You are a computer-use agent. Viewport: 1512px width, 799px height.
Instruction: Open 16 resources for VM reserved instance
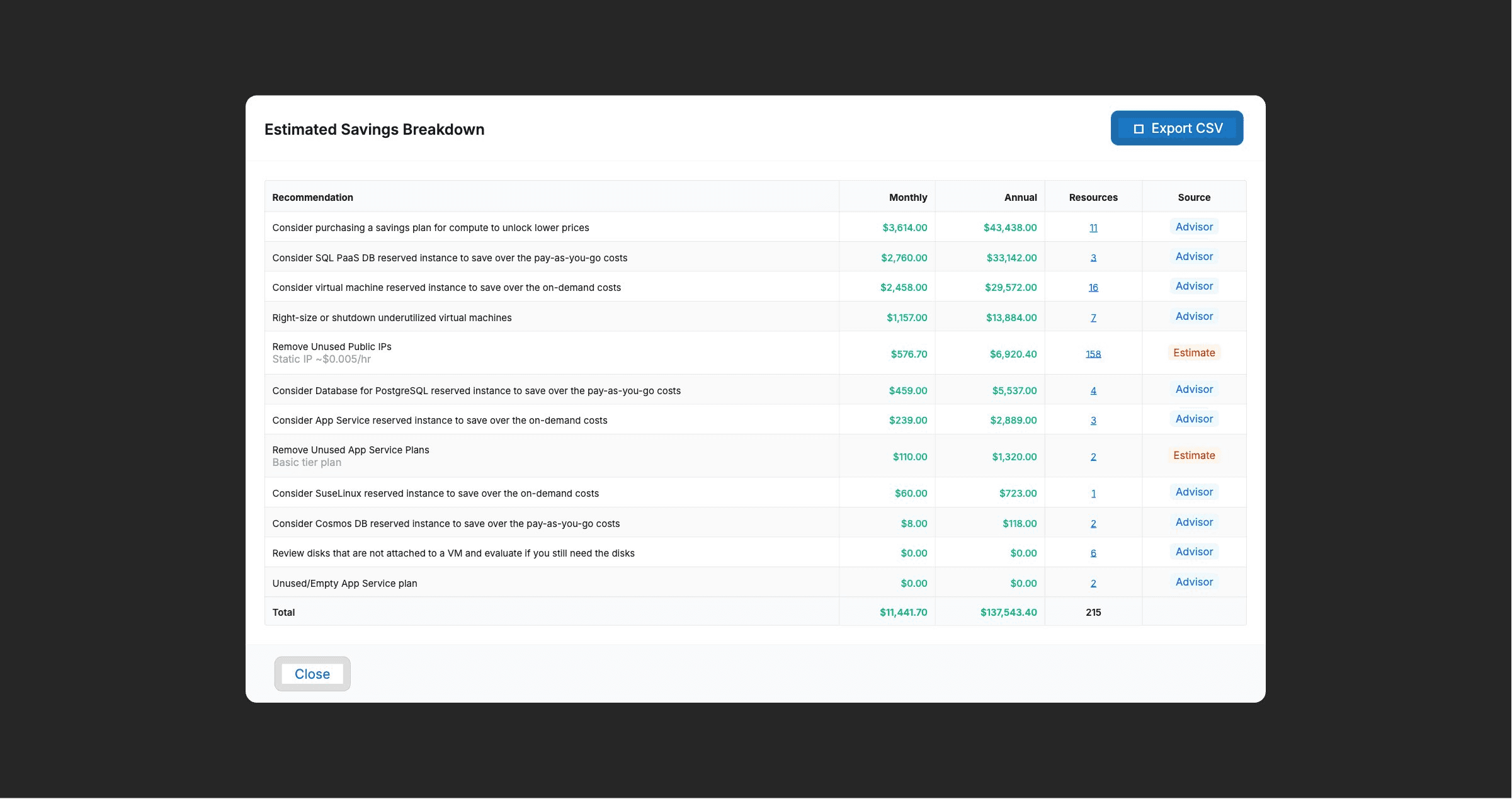[x=1093, y=288]
